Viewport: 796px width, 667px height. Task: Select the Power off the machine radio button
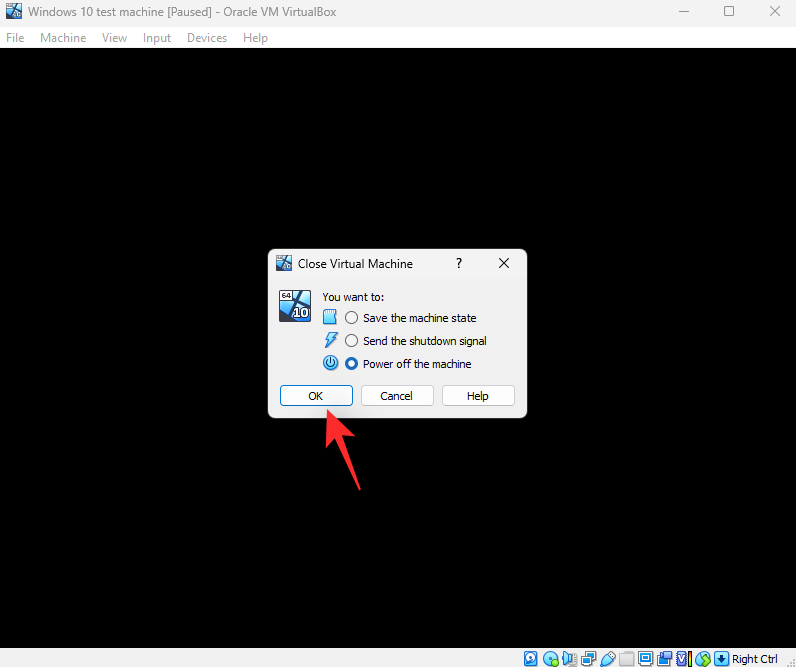pyautogui.click(x=351, y=364)
